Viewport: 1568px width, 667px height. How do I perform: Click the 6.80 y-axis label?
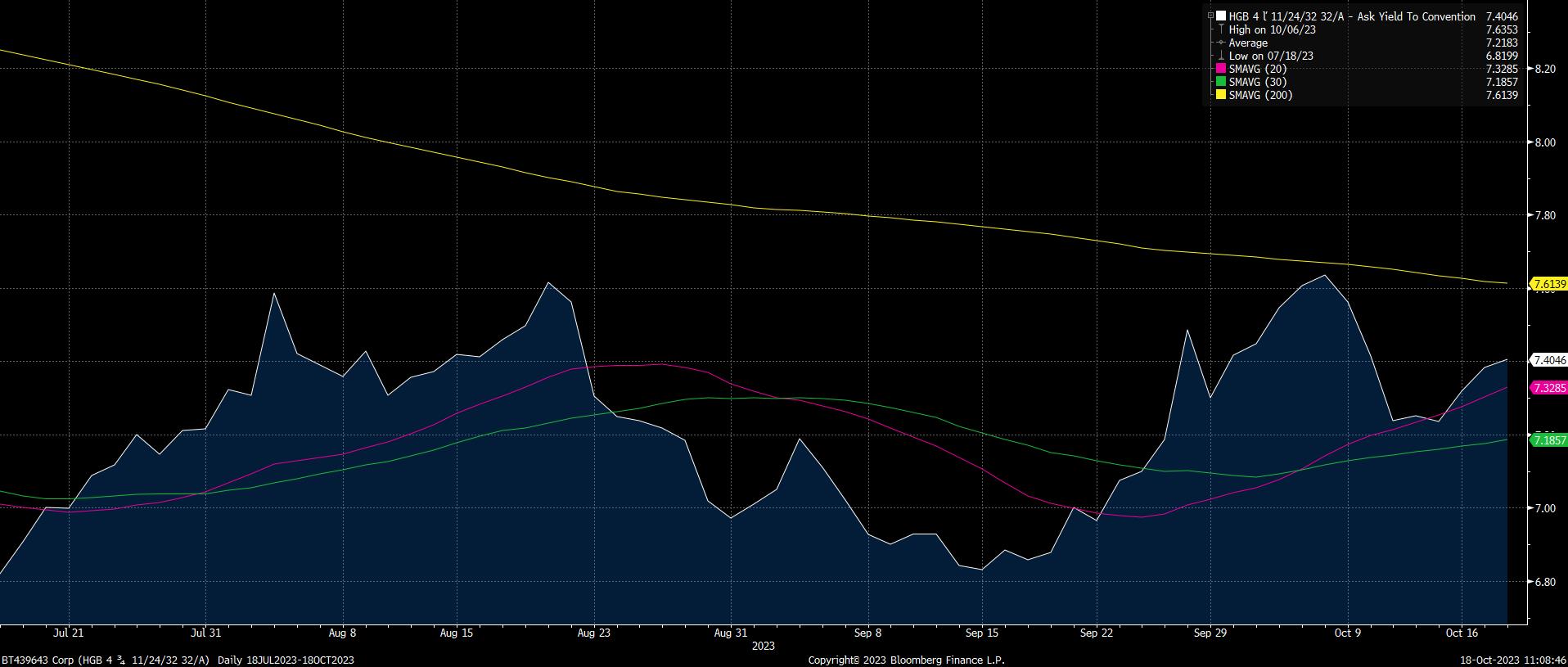[x=1544, y=582]
